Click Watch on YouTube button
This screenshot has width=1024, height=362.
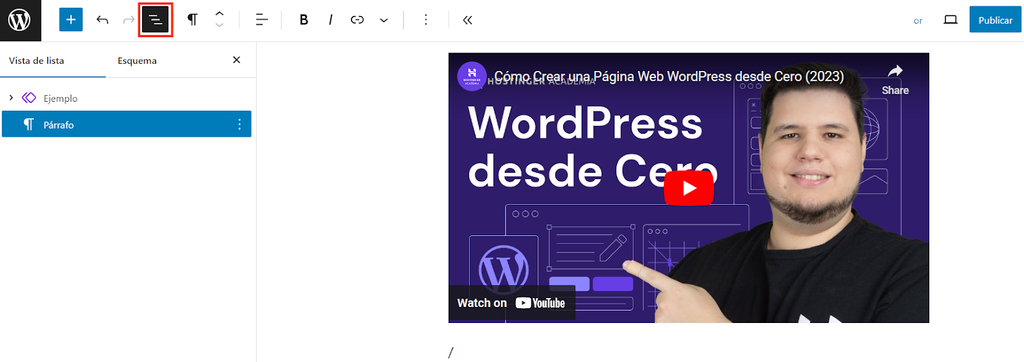tap(511, 303)
